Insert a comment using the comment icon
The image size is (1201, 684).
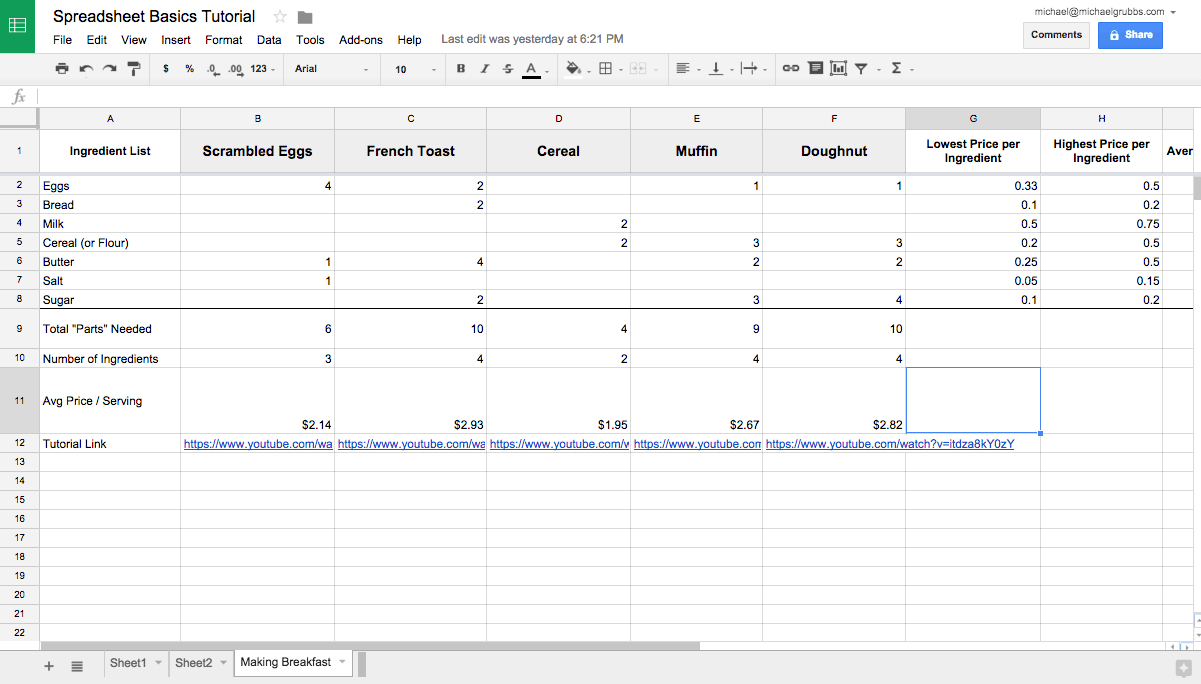coord(817,68)
